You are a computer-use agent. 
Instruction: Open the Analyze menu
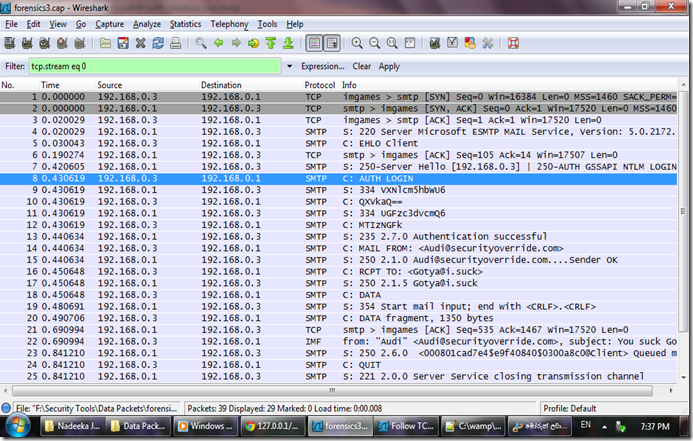(x=147, y=24)
